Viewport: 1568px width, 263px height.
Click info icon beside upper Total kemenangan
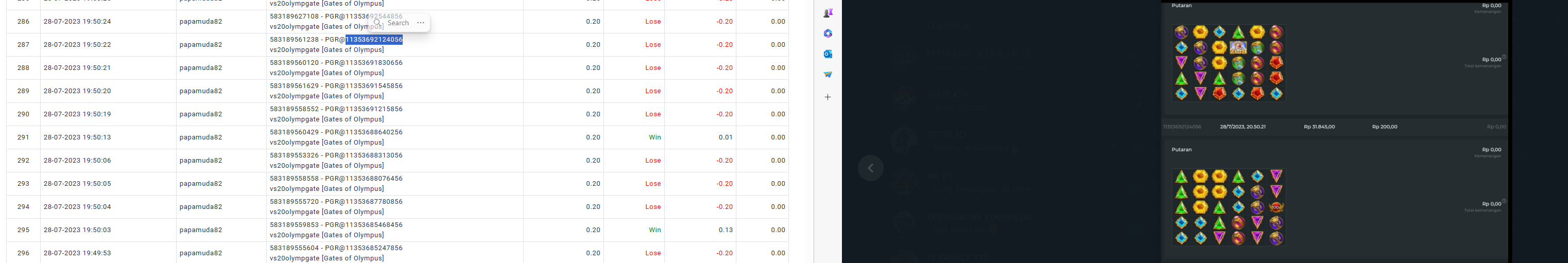click(1504, 57)
